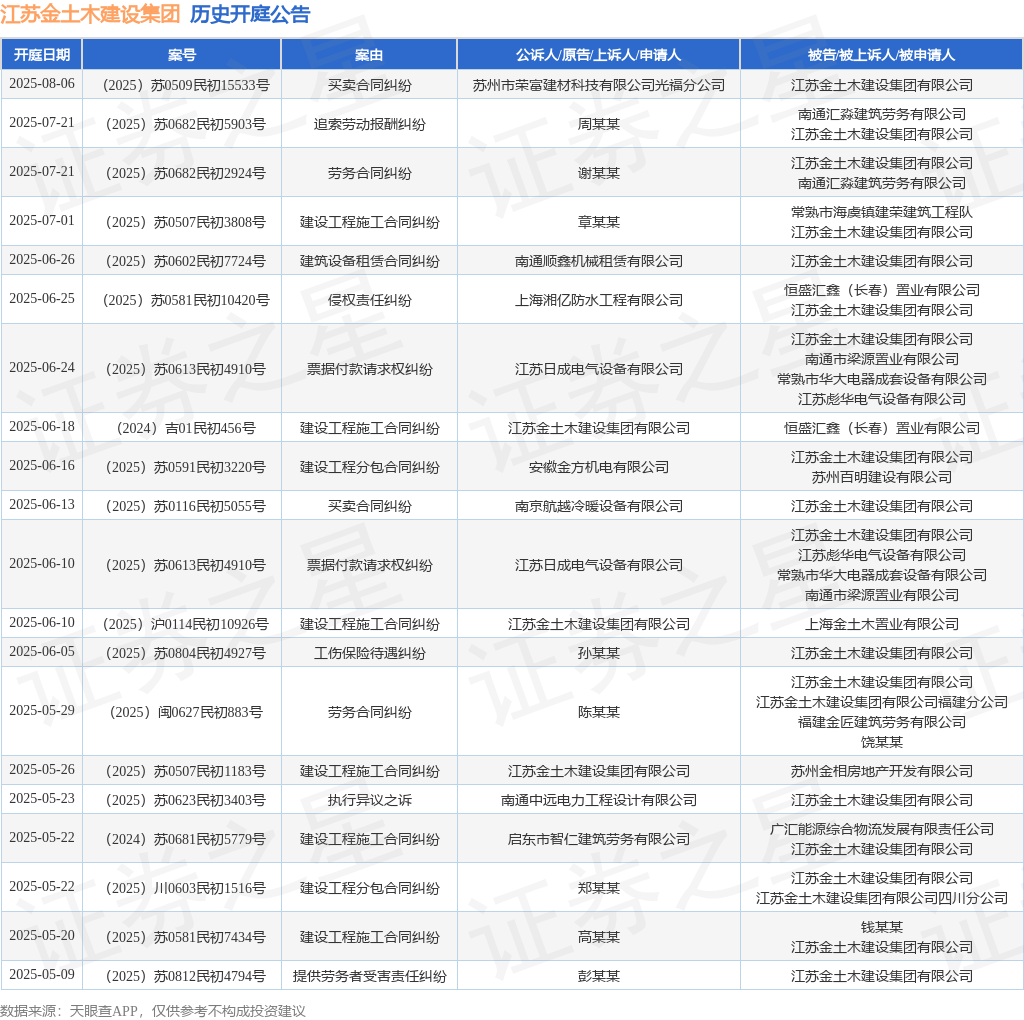Click plaintiff 高某某
The height and width of the screenshot is (1020, 1024).
[598, 938]
